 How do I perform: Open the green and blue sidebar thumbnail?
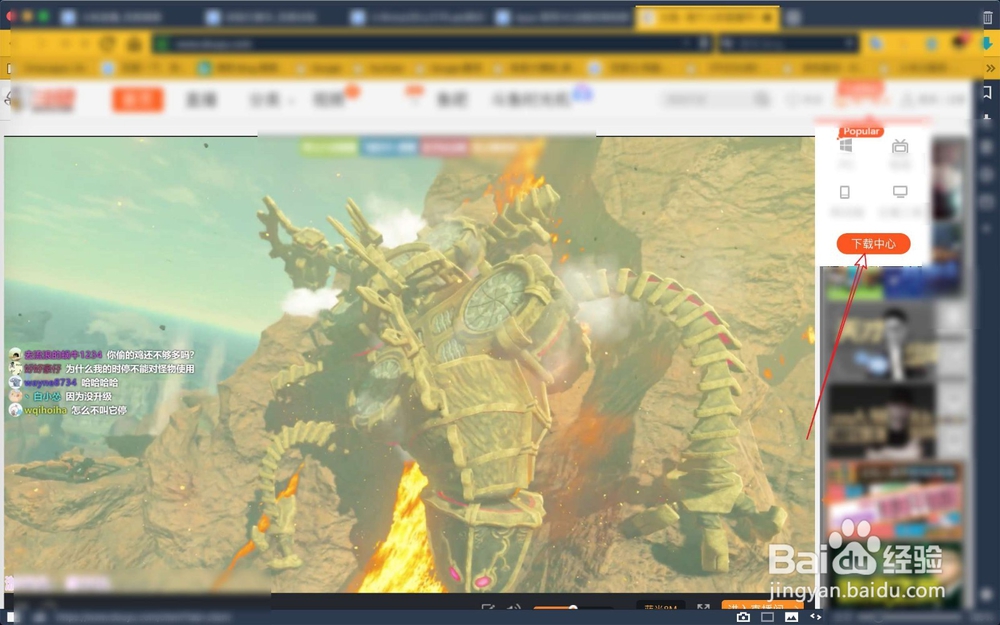pyautogui.click(x=893, y=283)
